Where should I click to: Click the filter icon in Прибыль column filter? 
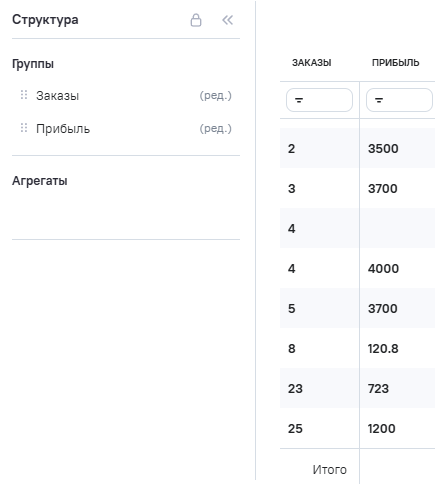click(x=379, y=100)
